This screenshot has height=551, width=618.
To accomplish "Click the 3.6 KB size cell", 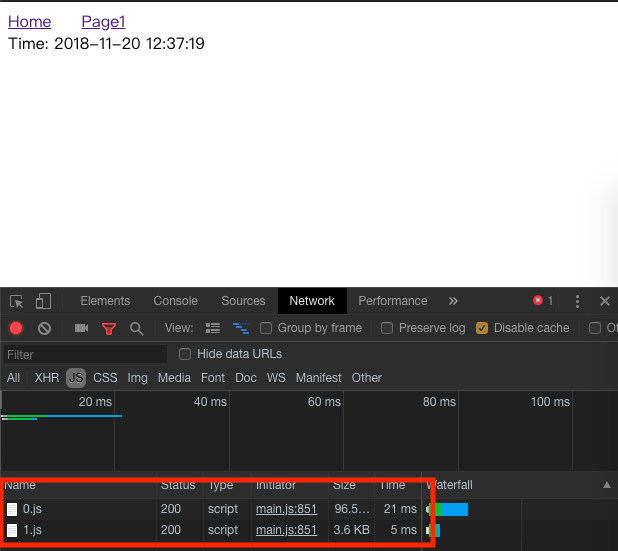I will tap(352, 530).
